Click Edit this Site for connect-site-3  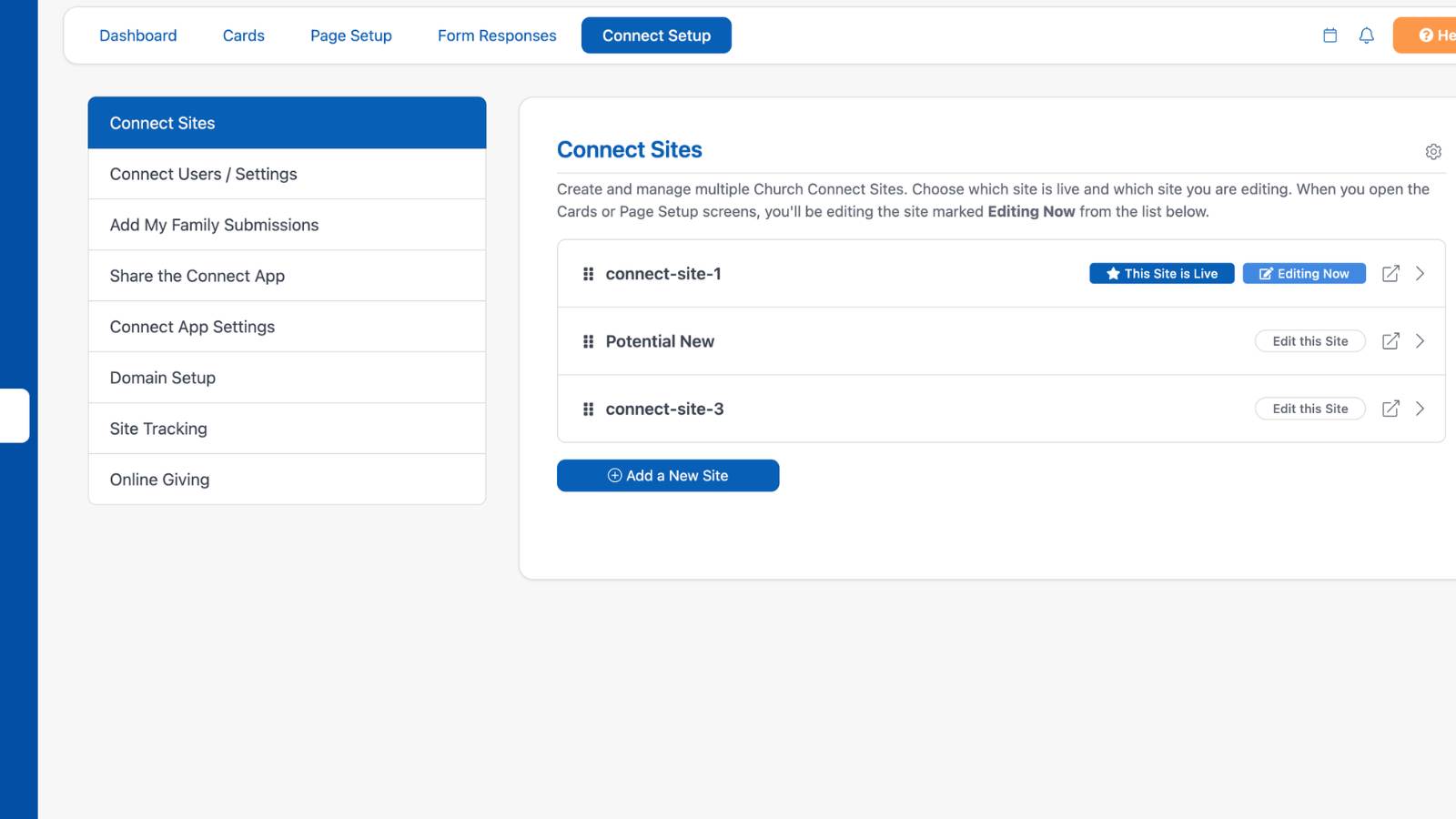click(1310, 409)
